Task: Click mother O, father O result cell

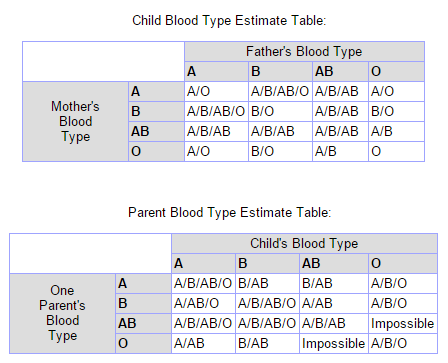Action: 396,151
